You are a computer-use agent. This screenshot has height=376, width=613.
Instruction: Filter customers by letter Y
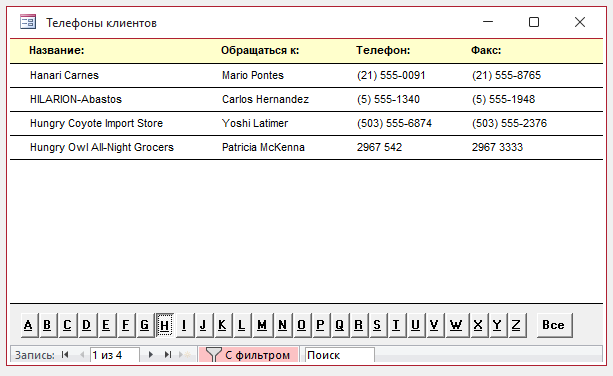[498, 325]
